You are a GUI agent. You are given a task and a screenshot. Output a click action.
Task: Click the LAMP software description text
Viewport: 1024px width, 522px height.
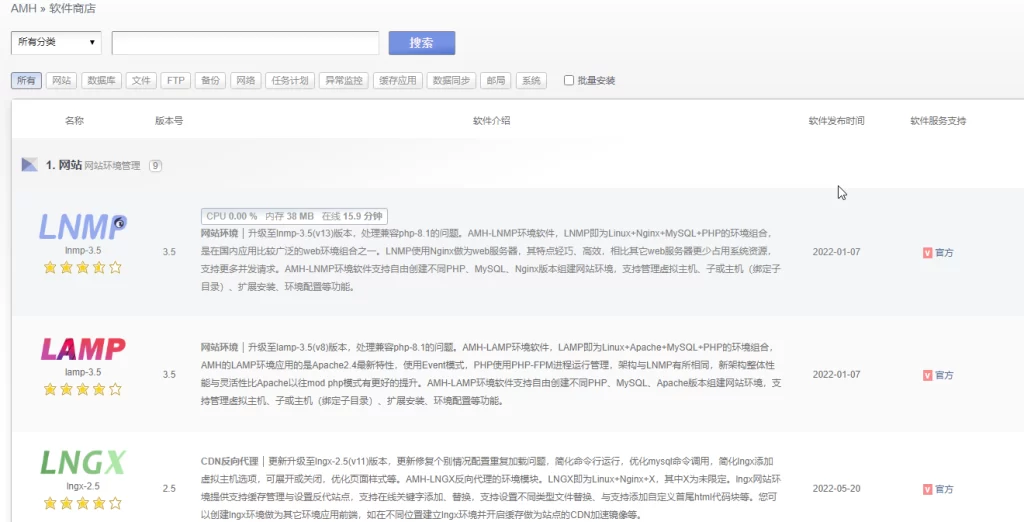pyautogui.click(x=491, y=374)
